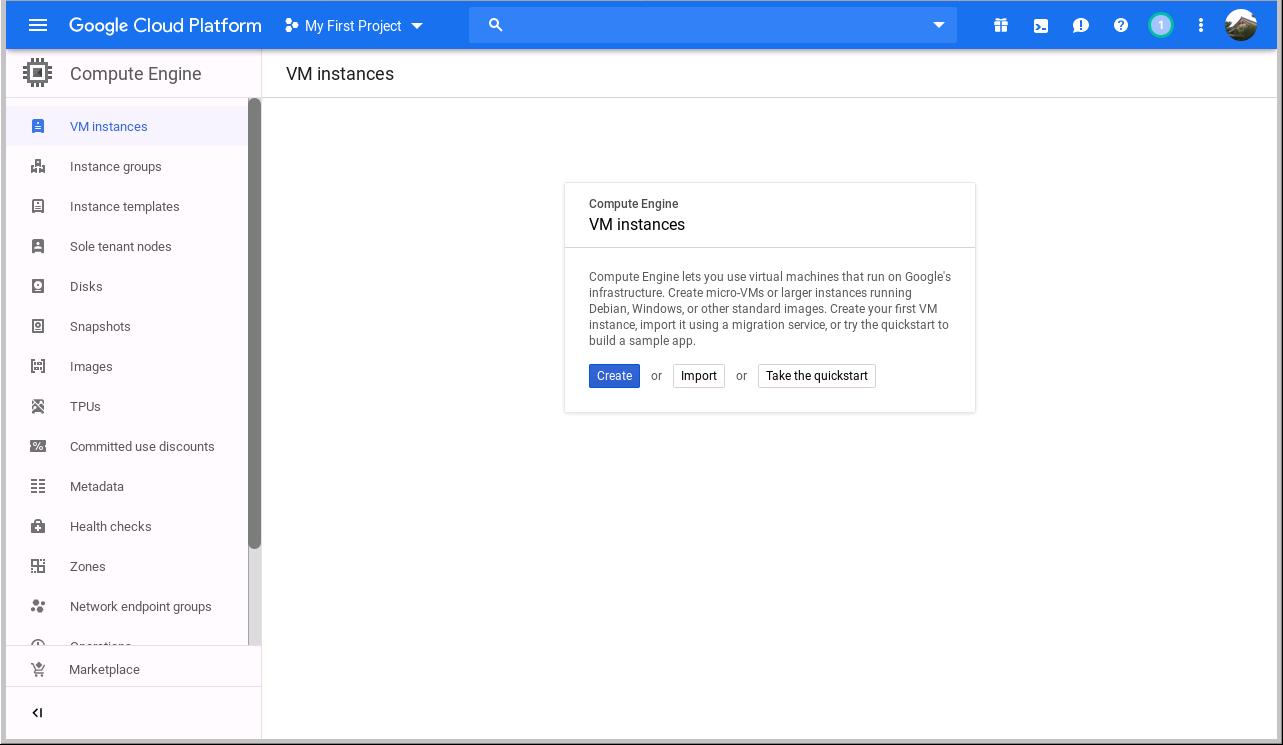Image resolution: width=1283 pixels, height=745 pixels.
Task: Click the TPUs icon
Action: [38, 406]
